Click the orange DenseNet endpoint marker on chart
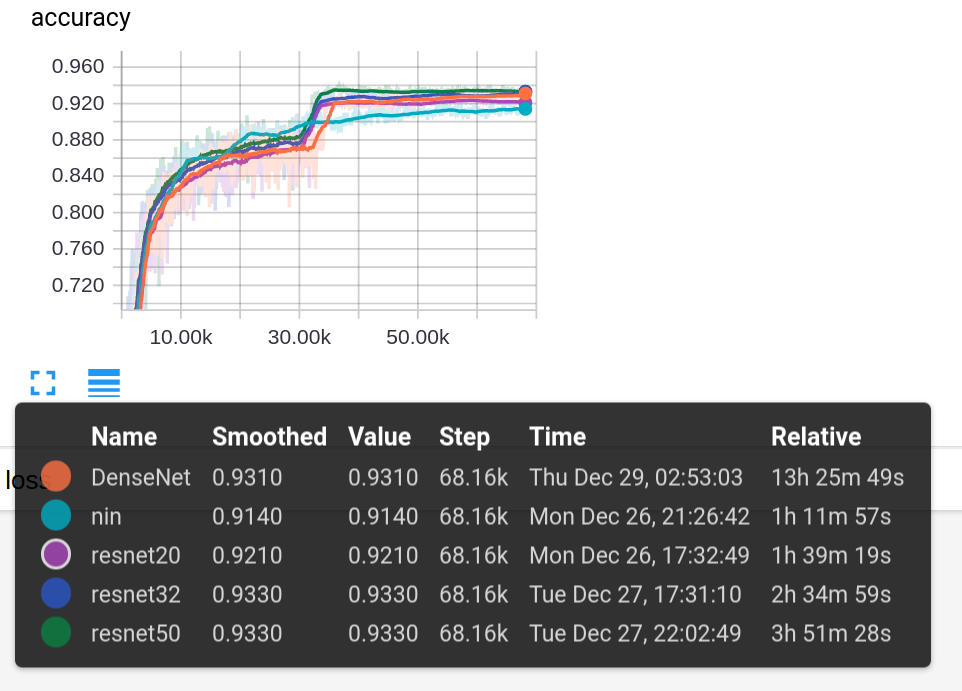Screen dimensions: 962x691 525,93
